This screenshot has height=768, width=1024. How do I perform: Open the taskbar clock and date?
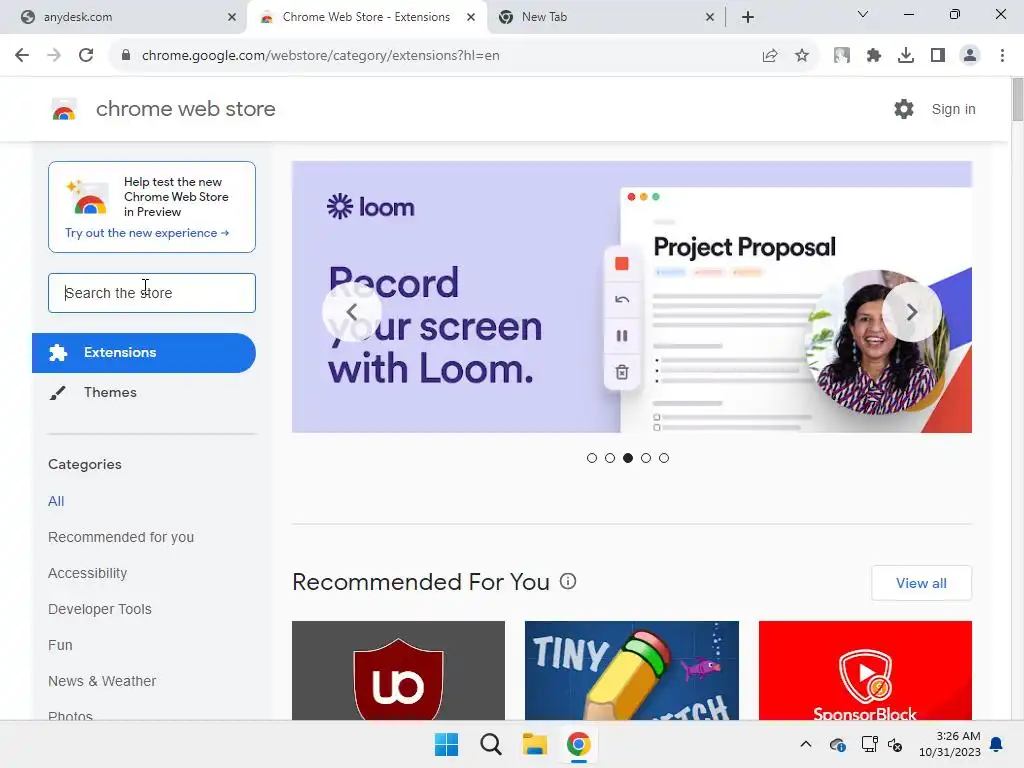point(949,744)
